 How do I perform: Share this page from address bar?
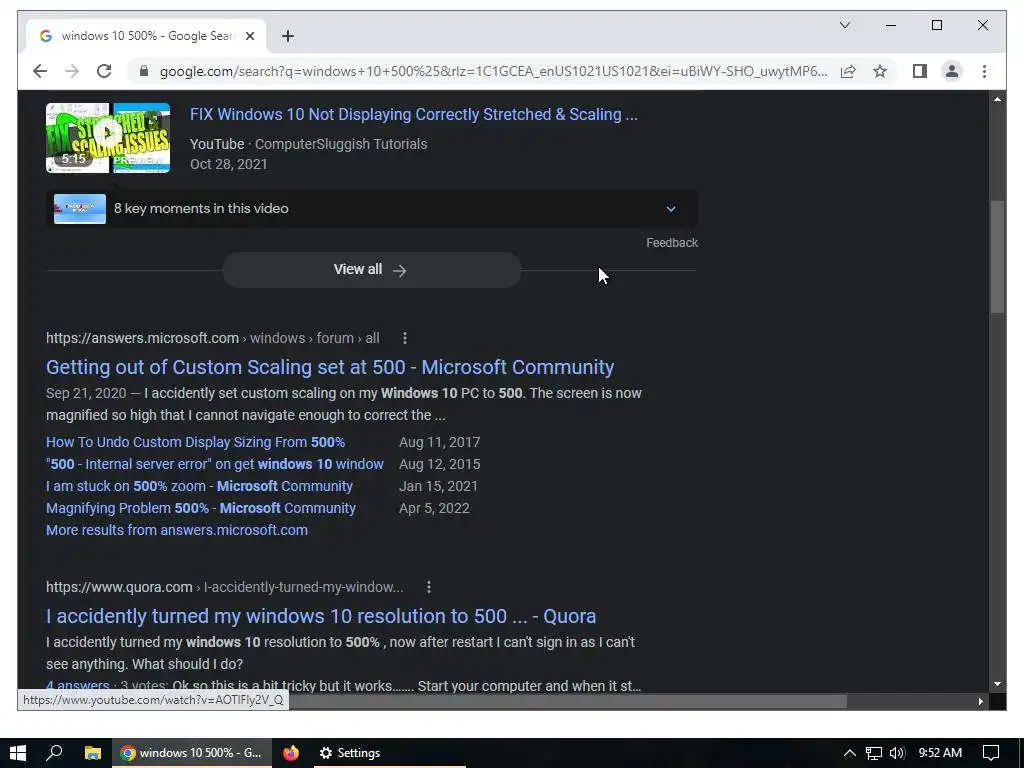(848, 71)
